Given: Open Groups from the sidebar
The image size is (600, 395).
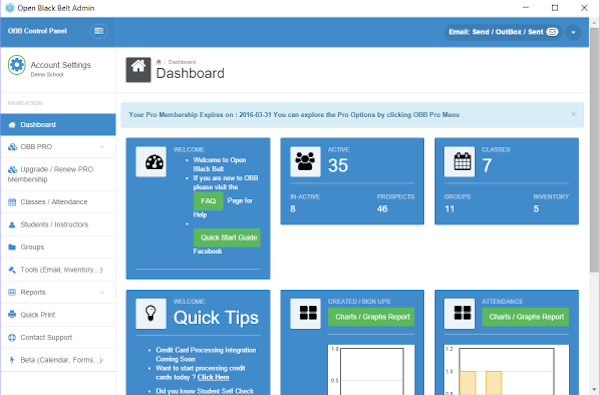Looking at the screenshot, I should click(58, 247).
